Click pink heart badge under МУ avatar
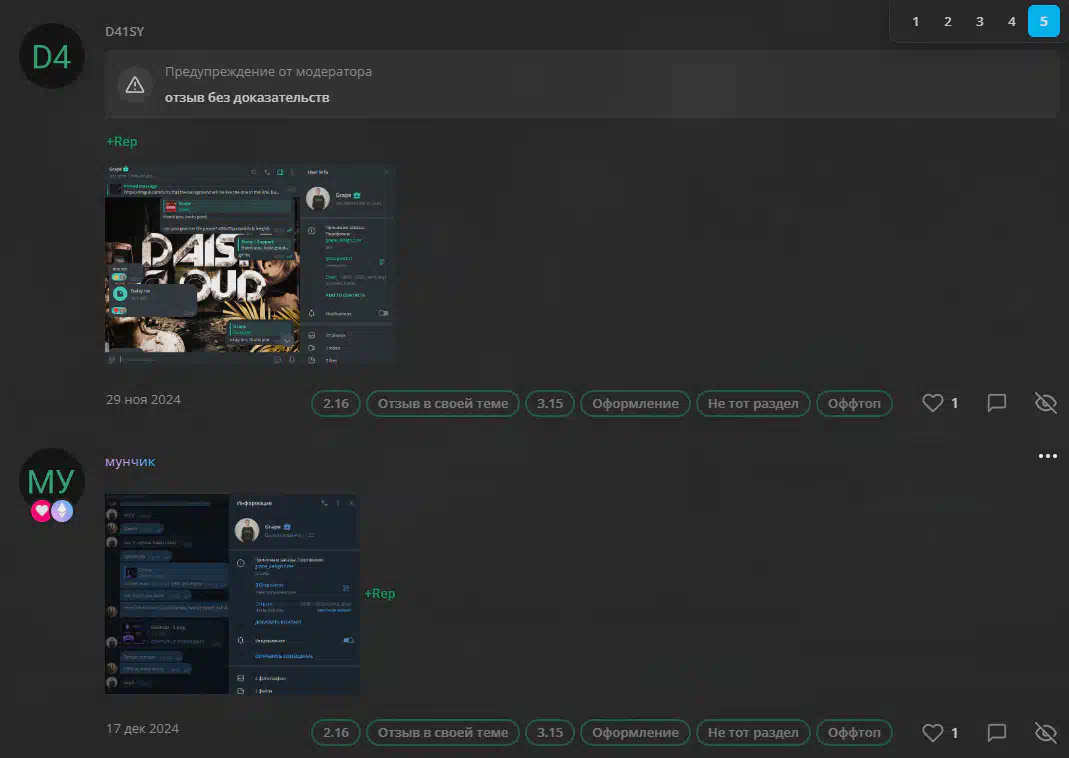Screen dimensions: 1069x758 [x=41, y=511]
